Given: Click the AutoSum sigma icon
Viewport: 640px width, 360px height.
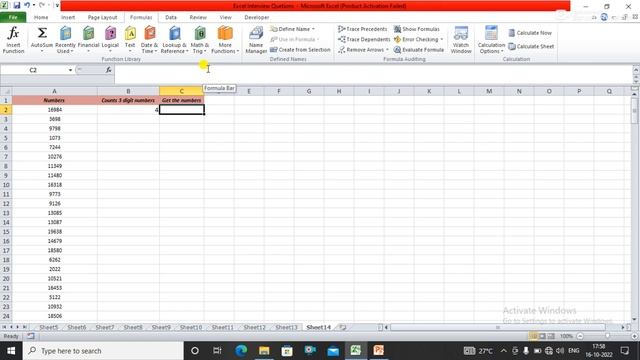Looking at the screenshot, I should coord(42,33).
